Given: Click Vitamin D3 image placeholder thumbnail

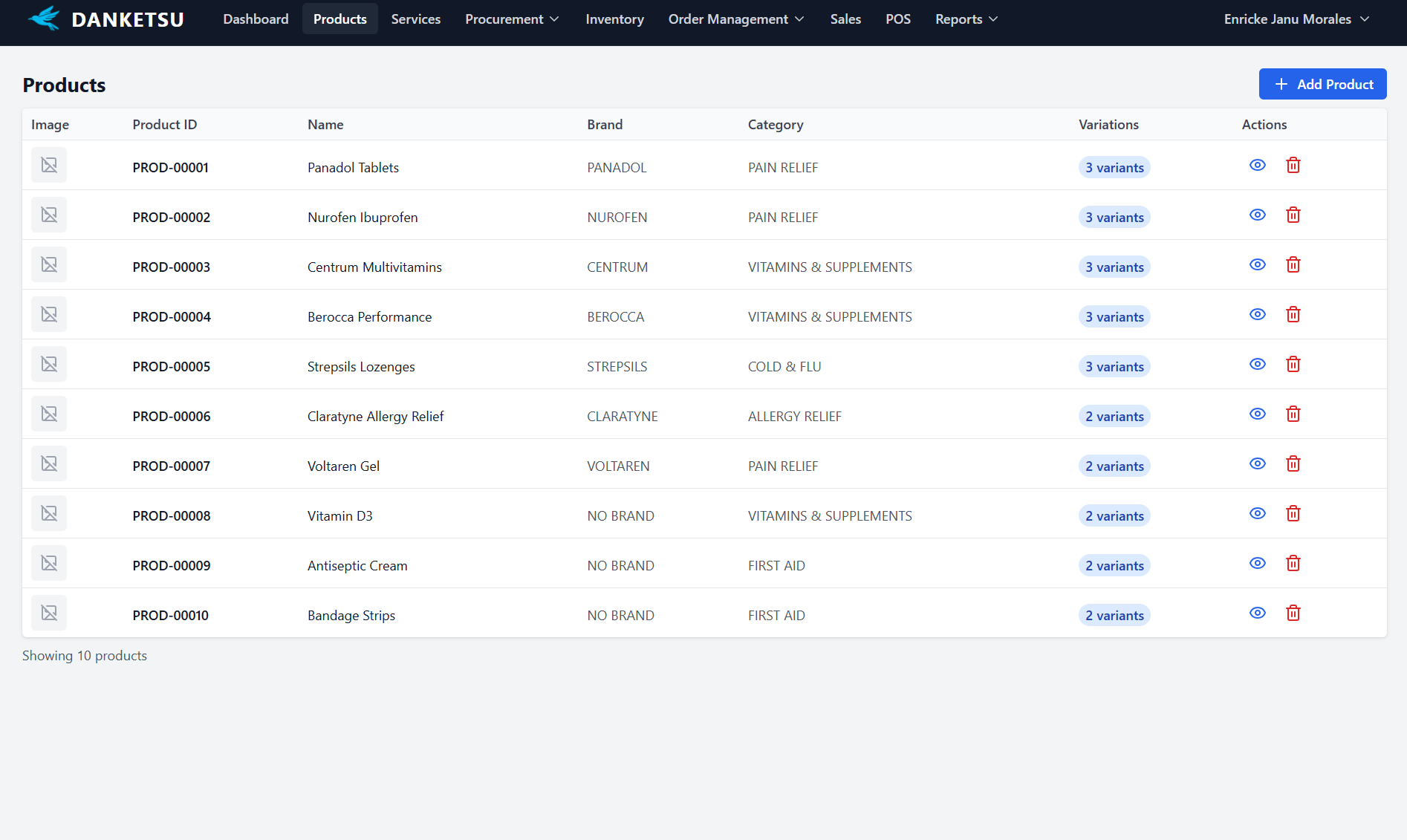Looking at the screenshot, I should pos(49,514).
